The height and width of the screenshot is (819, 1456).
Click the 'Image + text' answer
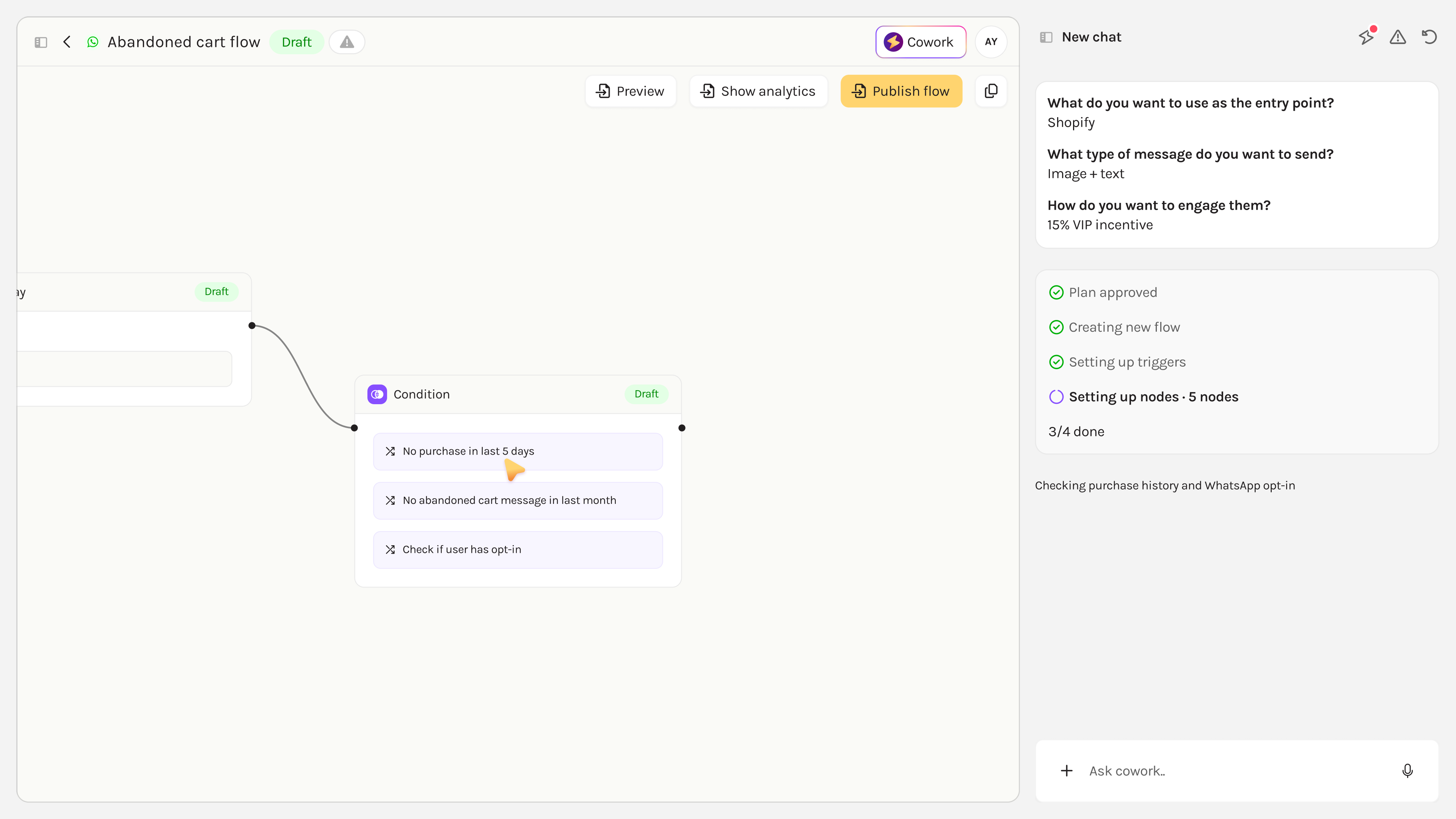1086,174
